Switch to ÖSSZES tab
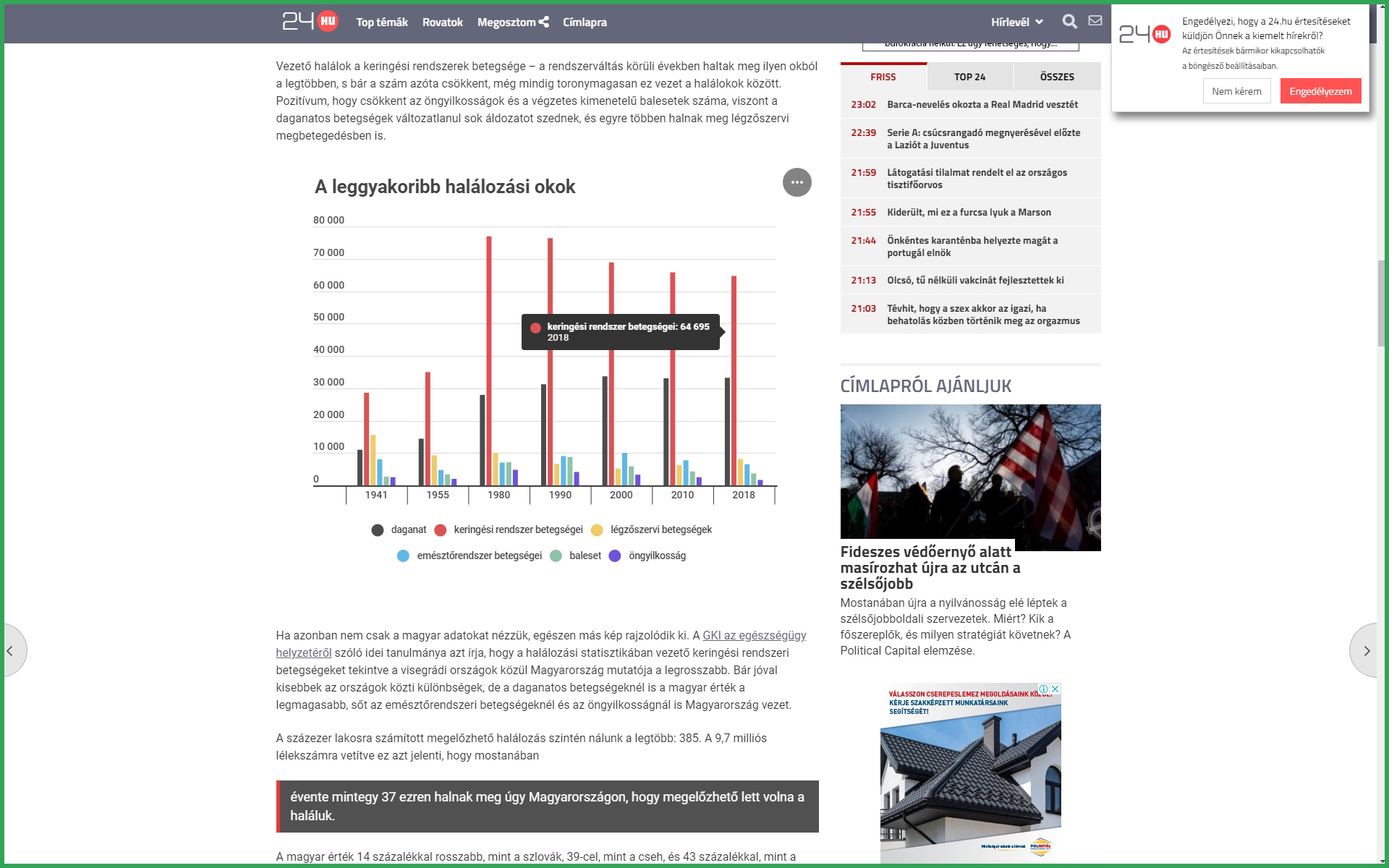Image resolution: width=1389 pixels, height=868 pixels. coord(1057,77)
